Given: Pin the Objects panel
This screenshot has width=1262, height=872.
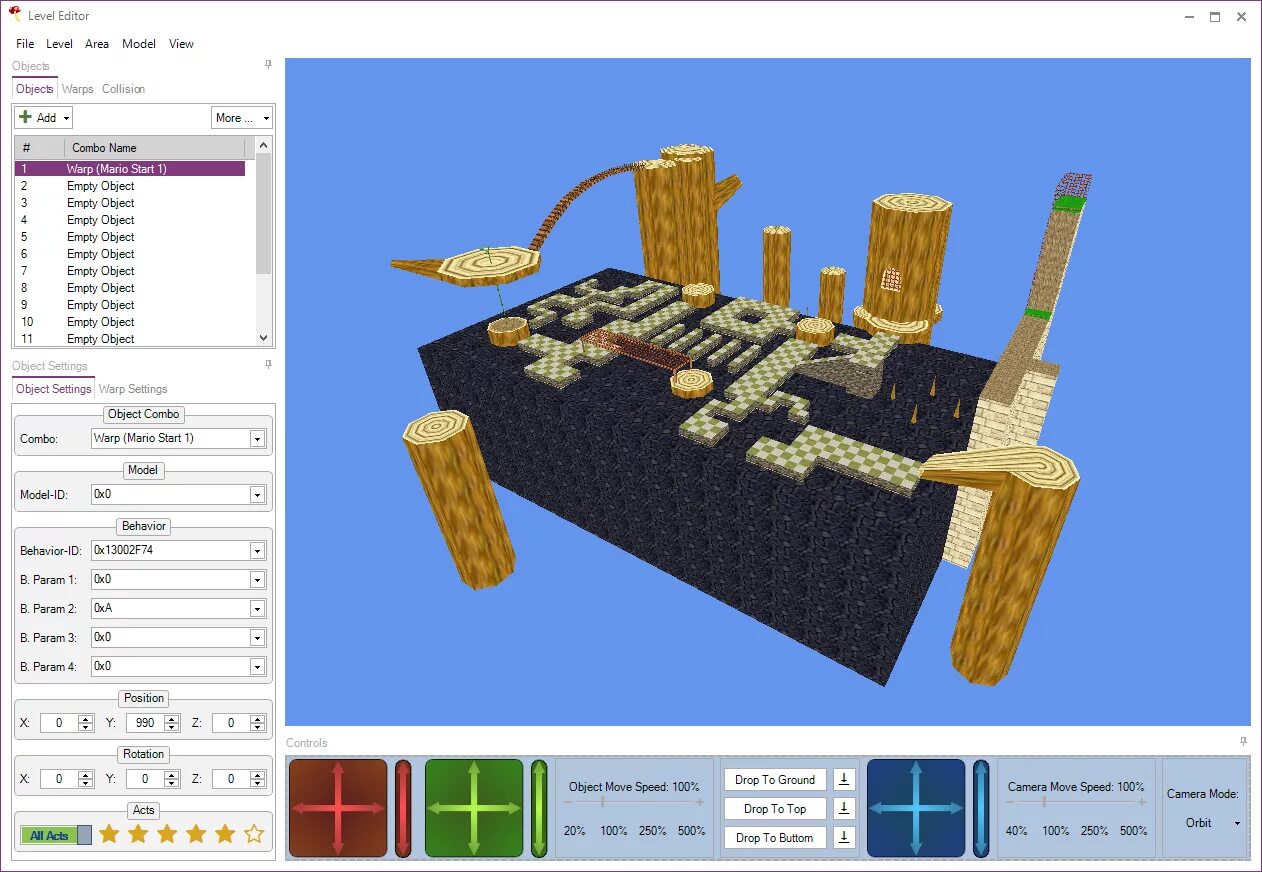Looking at the screenshot, I should coord(268,65).
